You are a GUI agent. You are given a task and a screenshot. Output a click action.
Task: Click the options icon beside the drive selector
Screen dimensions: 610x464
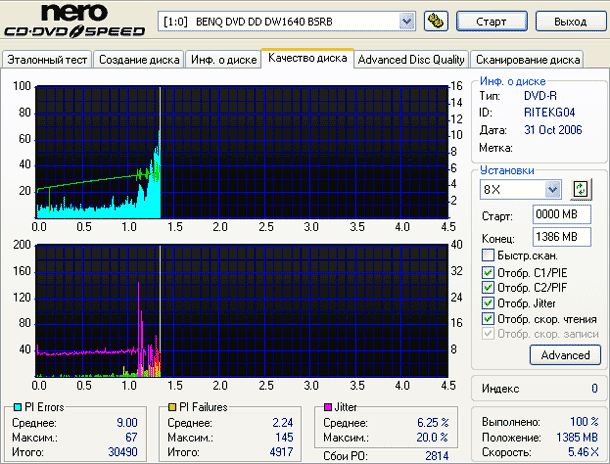pyautogui.click(x=435, y=21)
